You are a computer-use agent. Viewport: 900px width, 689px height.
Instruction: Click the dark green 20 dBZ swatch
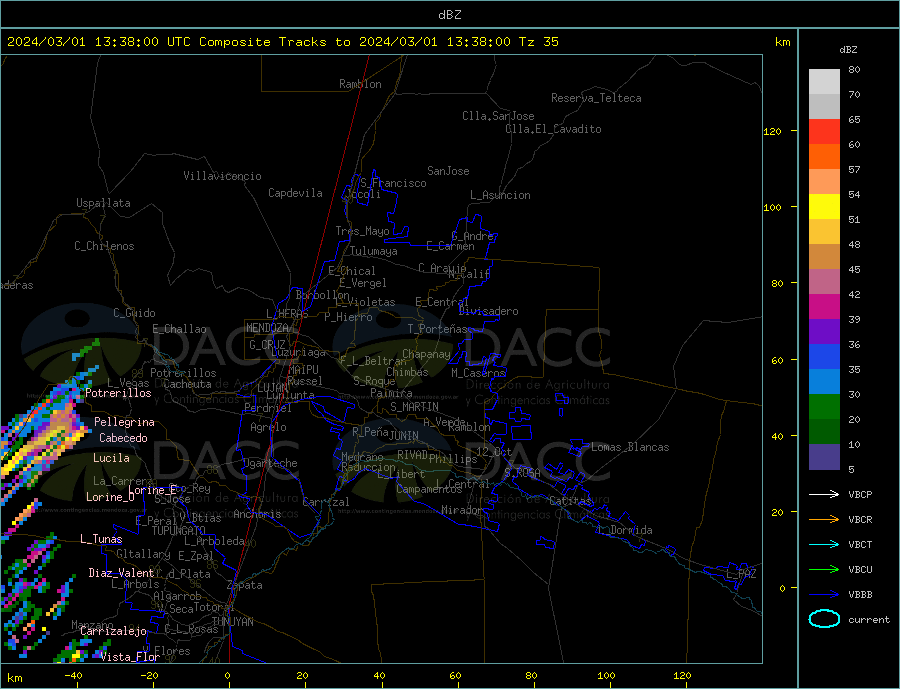coord(824,432)
